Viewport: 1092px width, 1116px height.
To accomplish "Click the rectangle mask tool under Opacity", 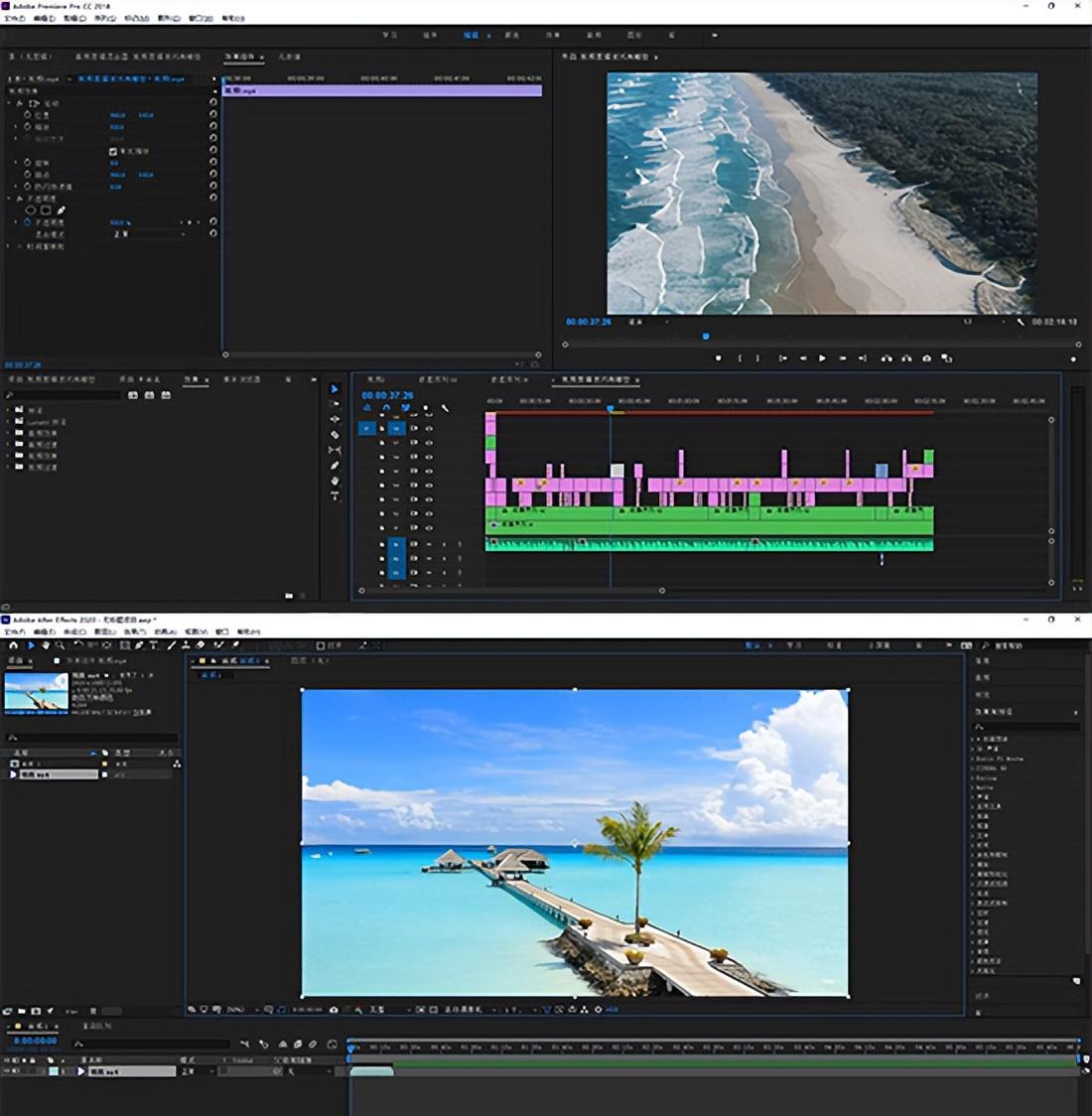I will (x=46, y=209).
